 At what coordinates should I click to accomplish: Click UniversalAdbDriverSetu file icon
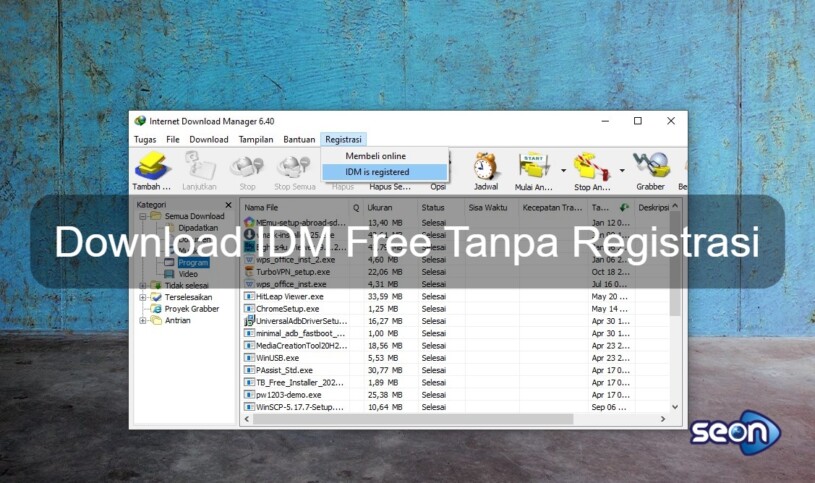(x=249, y=321)
